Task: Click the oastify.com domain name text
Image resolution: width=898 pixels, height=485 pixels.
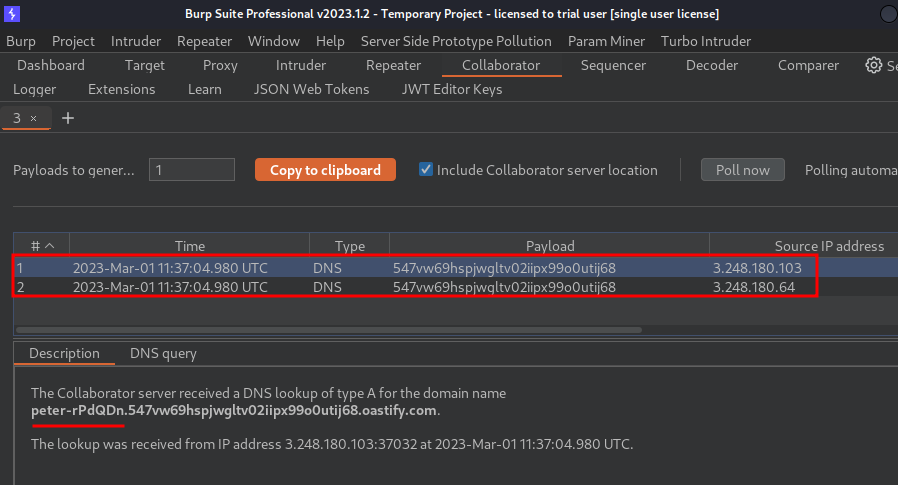Action: (x=234, y=411)
